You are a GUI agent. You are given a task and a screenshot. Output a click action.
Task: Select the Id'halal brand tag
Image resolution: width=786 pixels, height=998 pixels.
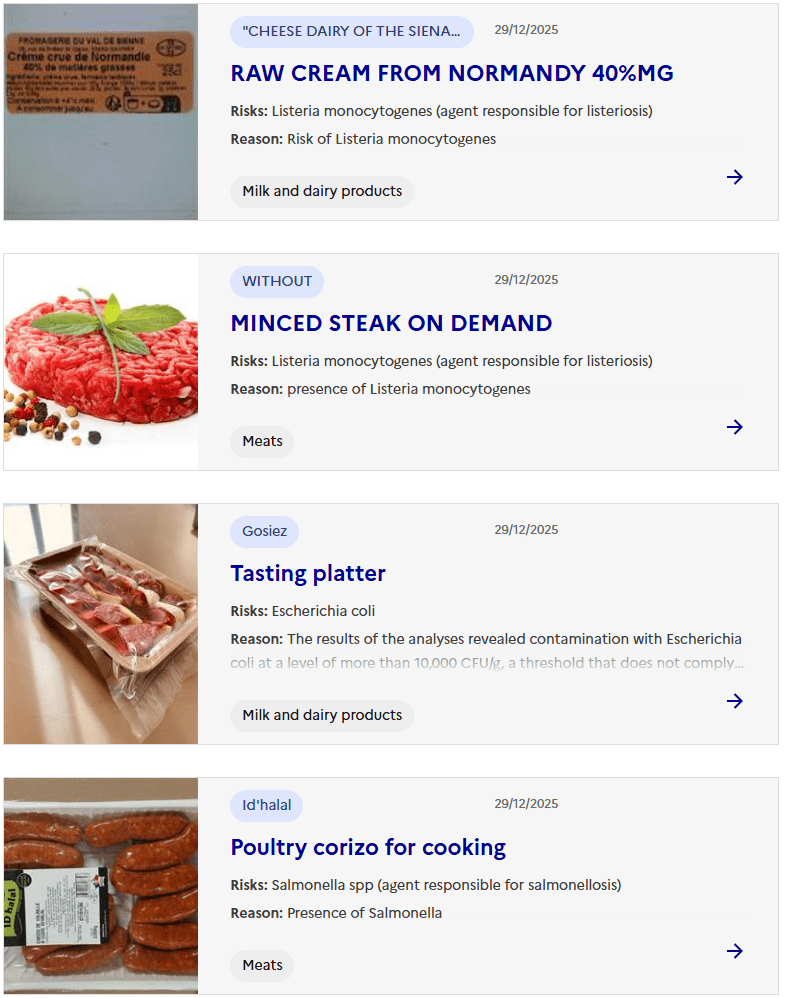pyautogui.click(x=266, y=805)
